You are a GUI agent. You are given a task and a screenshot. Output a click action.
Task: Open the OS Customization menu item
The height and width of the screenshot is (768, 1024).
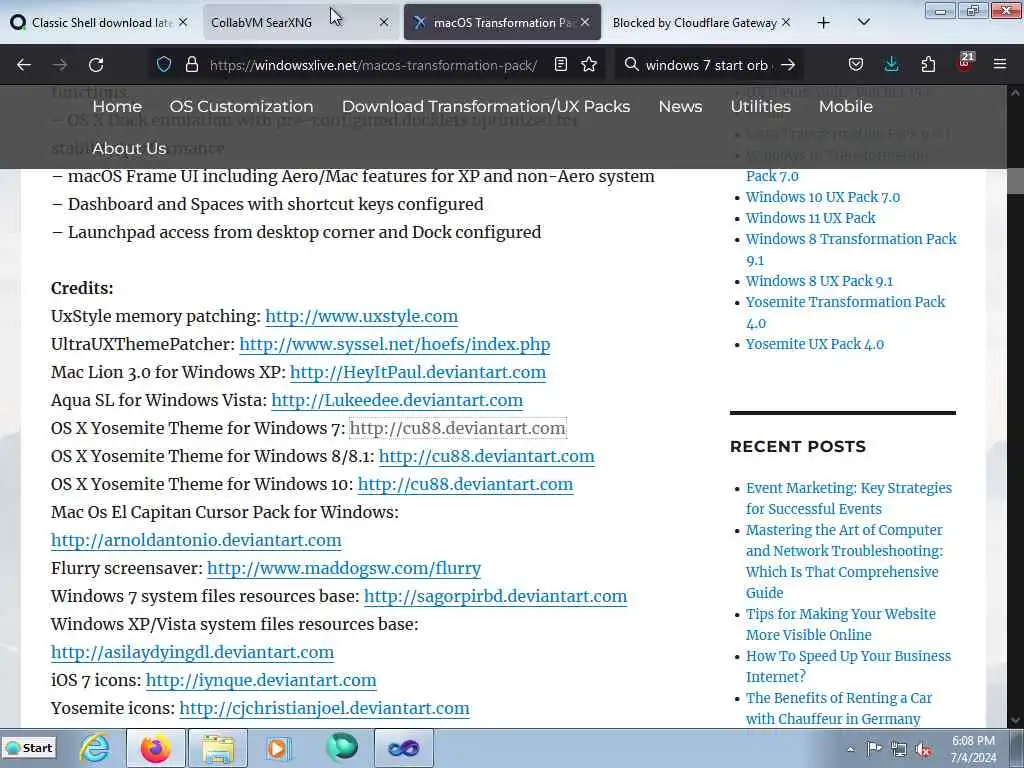242,106
